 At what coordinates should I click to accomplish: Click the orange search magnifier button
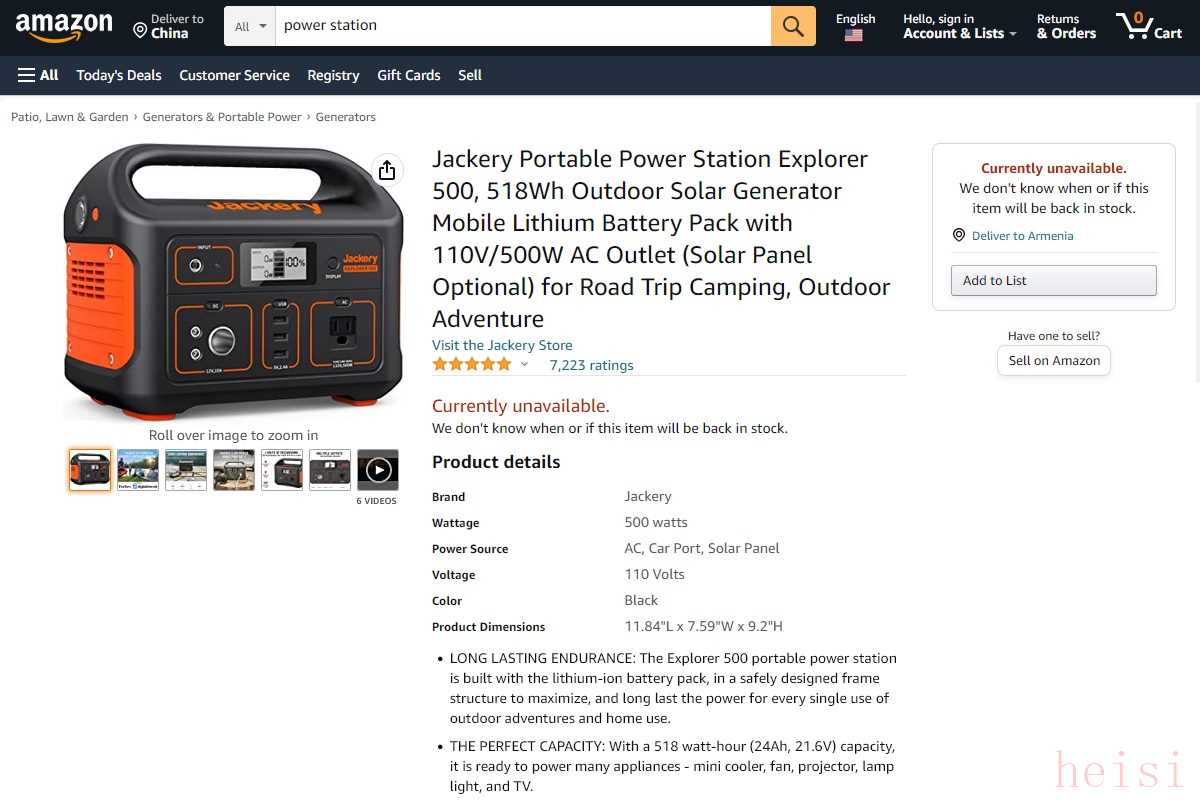[x=793, y=26]
